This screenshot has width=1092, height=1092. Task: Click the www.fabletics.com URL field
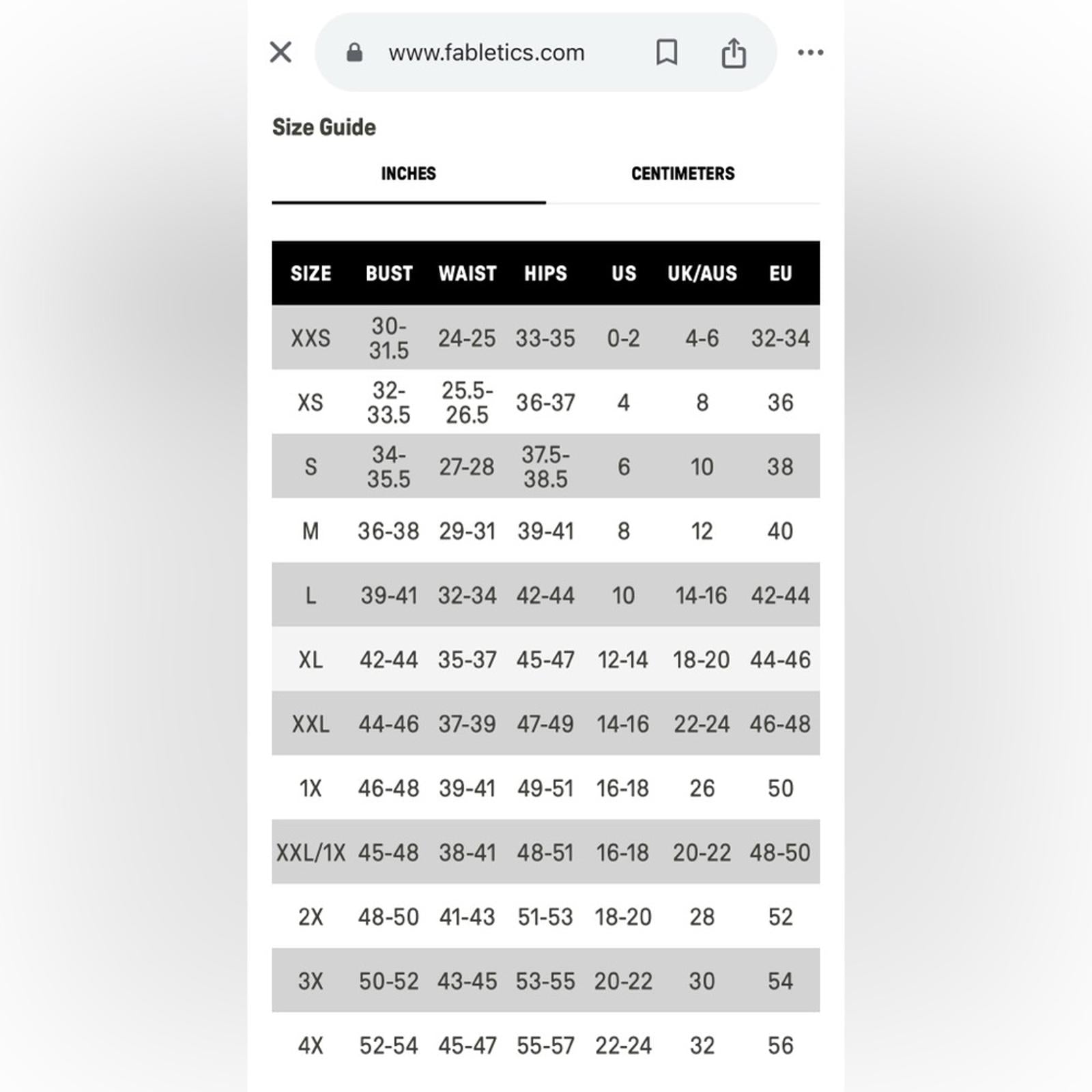click(487, 53)
